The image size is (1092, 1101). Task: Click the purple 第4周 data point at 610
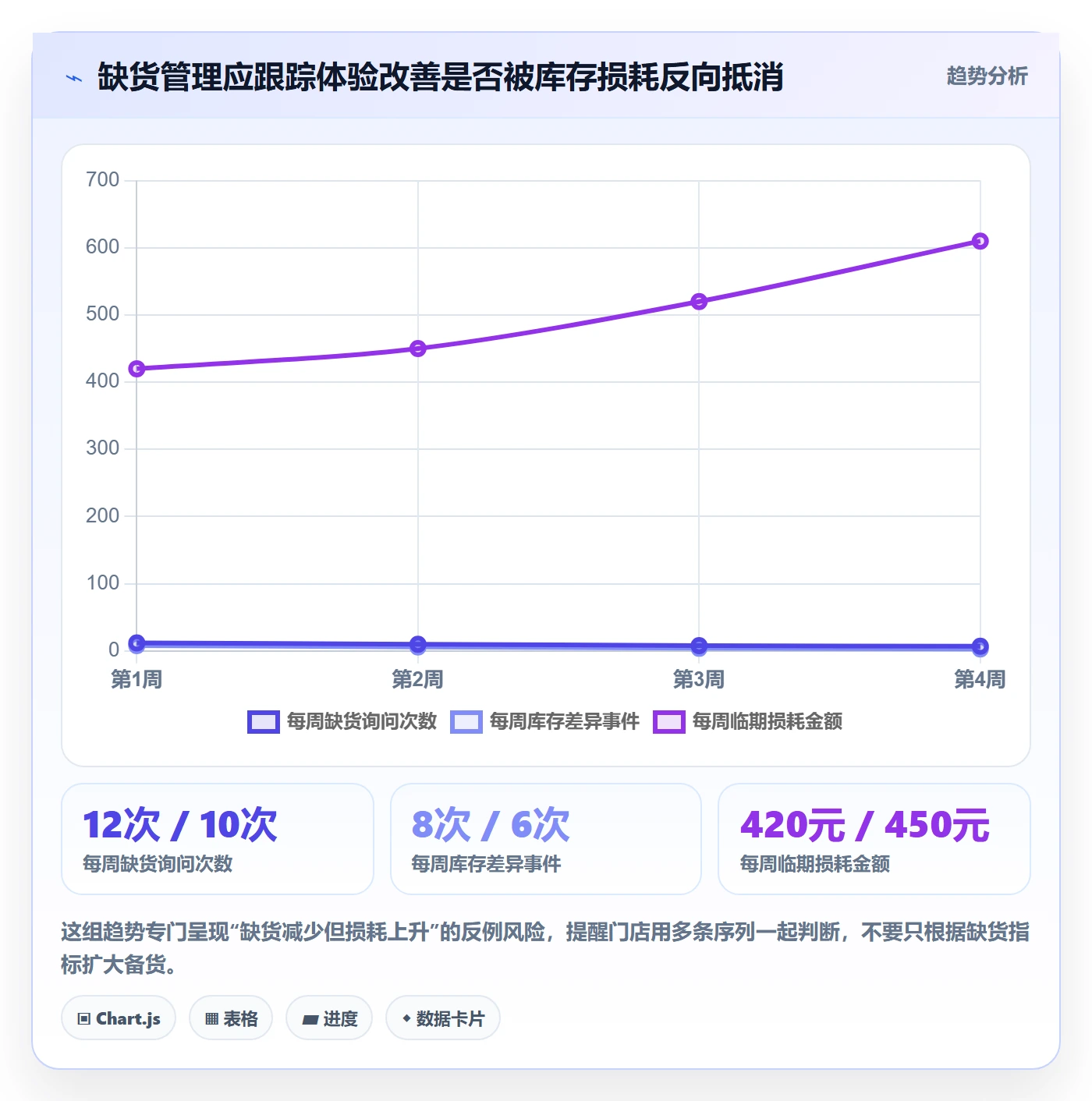(980, 241)
